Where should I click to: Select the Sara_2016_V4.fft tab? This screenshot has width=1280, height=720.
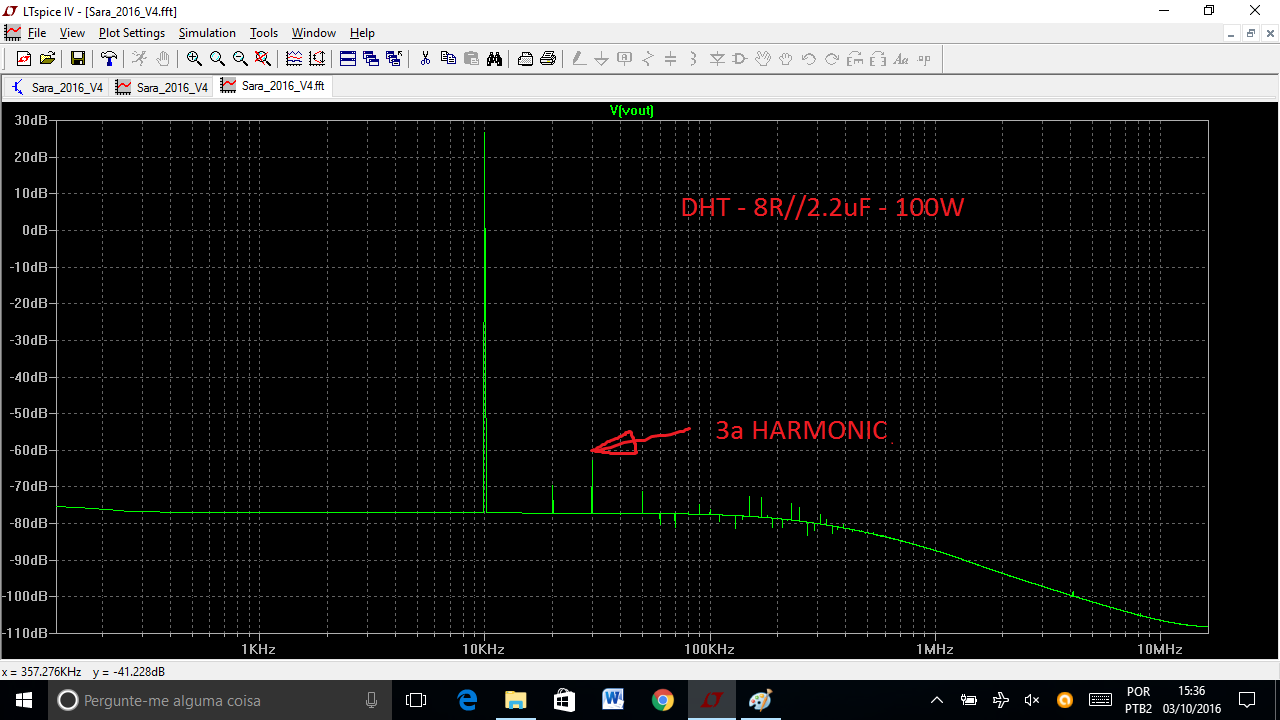[x=273, y=86]
